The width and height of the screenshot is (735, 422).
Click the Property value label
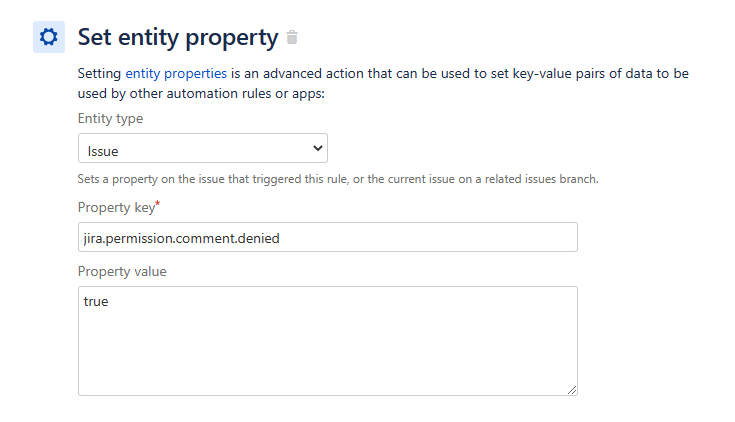click(x=122, y=271)
